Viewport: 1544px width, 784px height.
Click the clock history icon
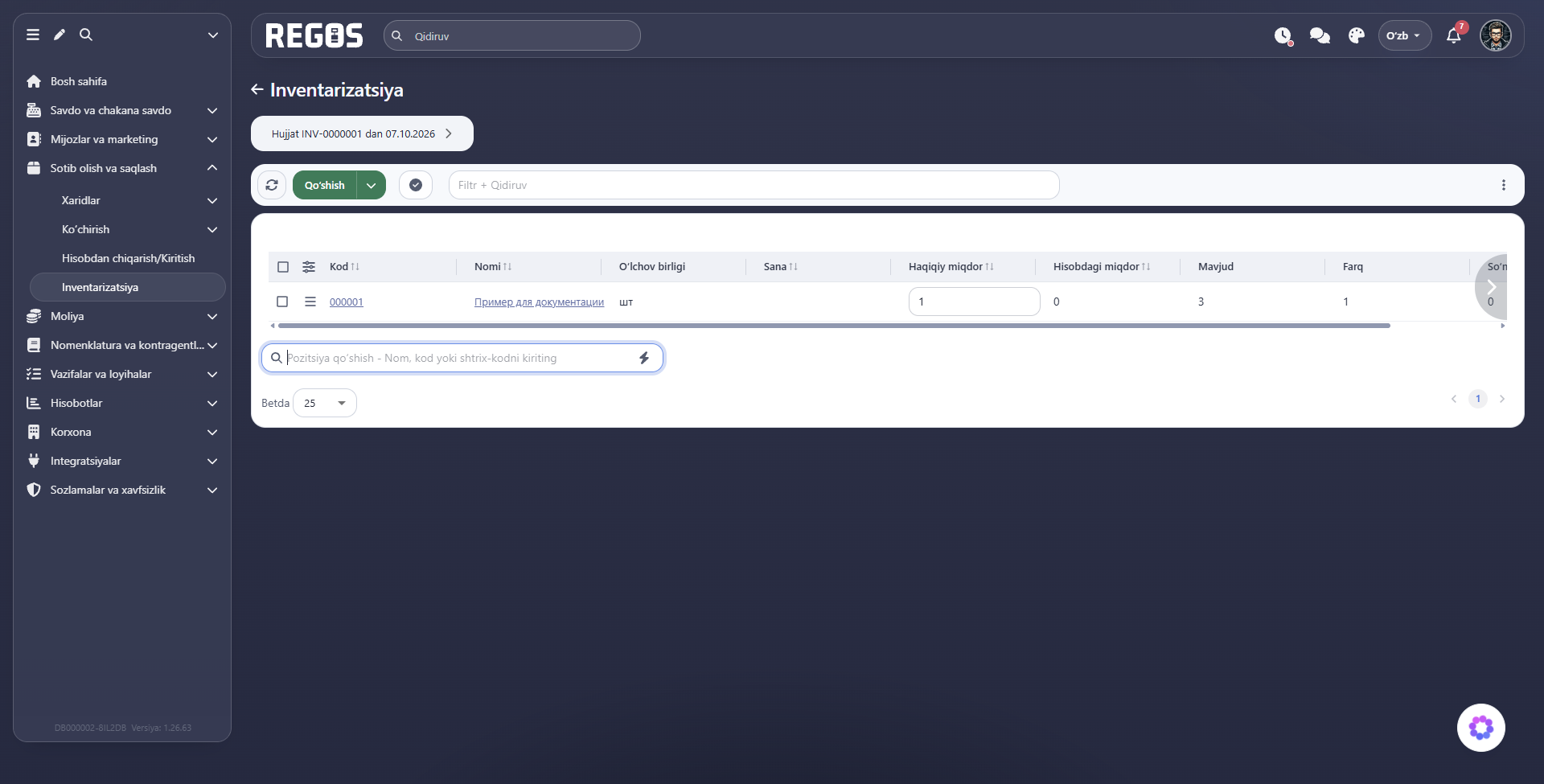[x=1283, y=35]
